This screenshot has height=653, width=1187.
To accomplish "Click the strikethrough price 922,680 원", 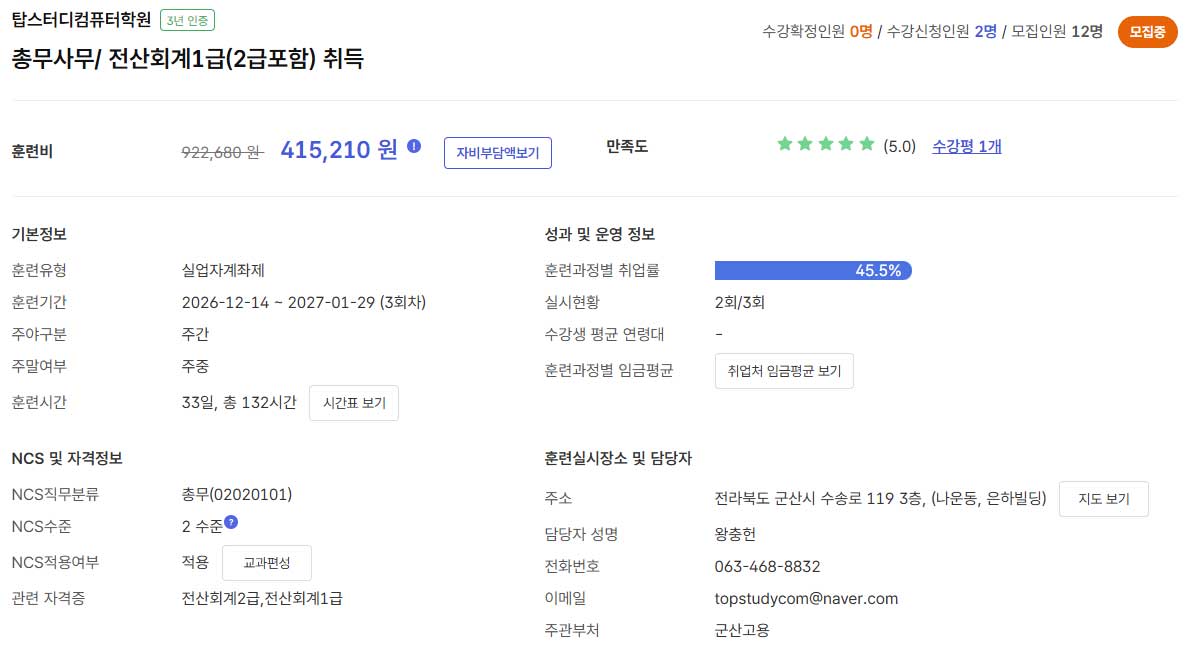I will tap(222, 152).
